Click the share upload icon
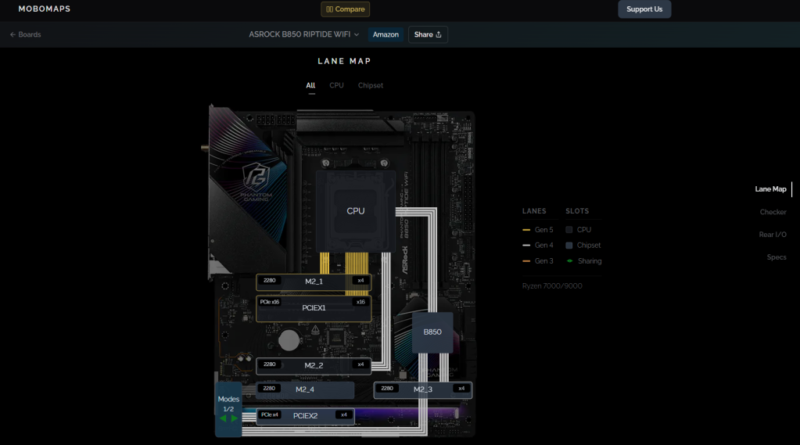This screenshot has width=800, height=445. 438,35
